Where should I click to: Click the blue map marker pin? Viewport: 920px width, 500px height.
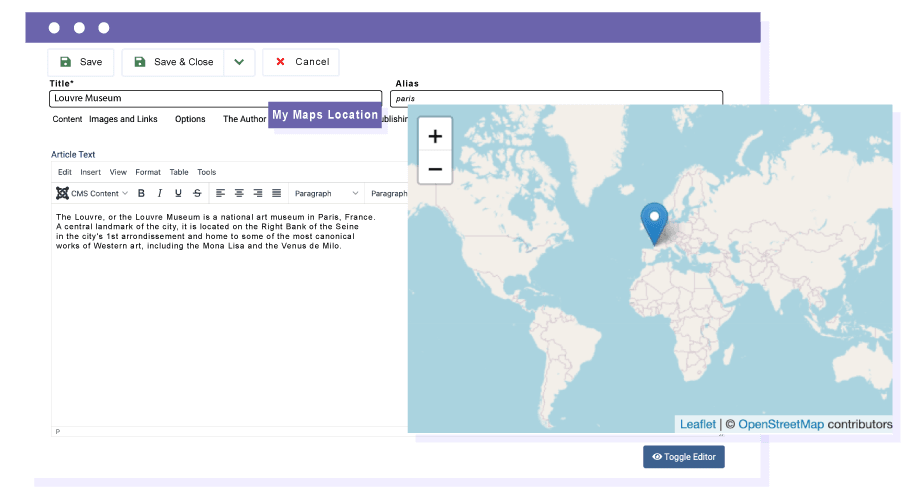pos(654,222)
